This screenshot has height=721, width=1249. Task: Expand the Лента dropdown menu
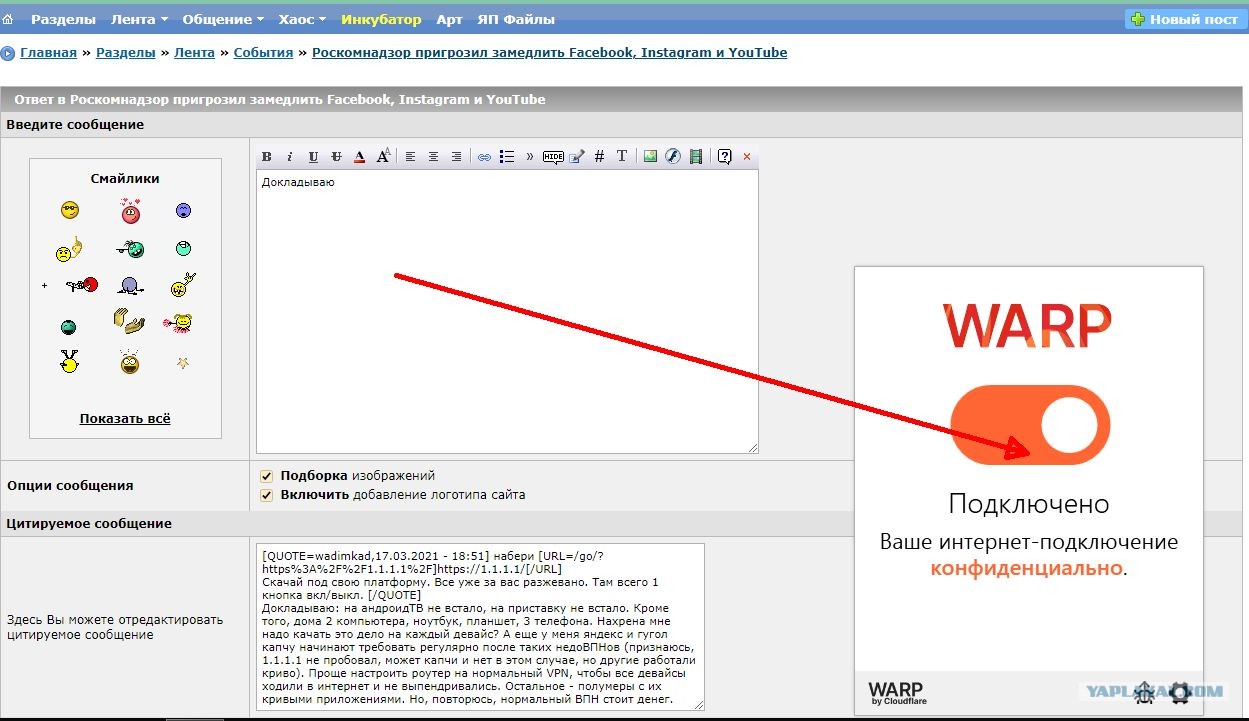point(139,19)
